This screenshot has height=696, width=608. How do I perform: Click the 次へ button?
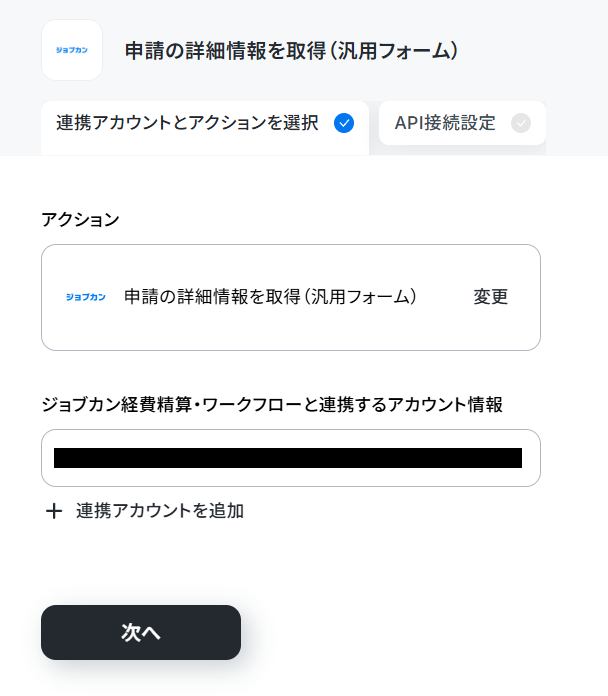tap(141, 632)
